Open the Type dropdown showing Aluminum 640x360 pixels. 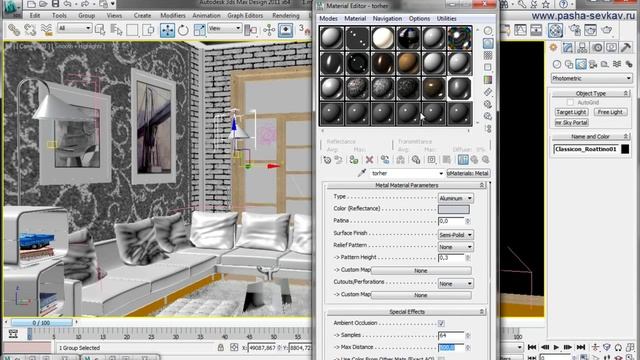click(x=456, y=198)
